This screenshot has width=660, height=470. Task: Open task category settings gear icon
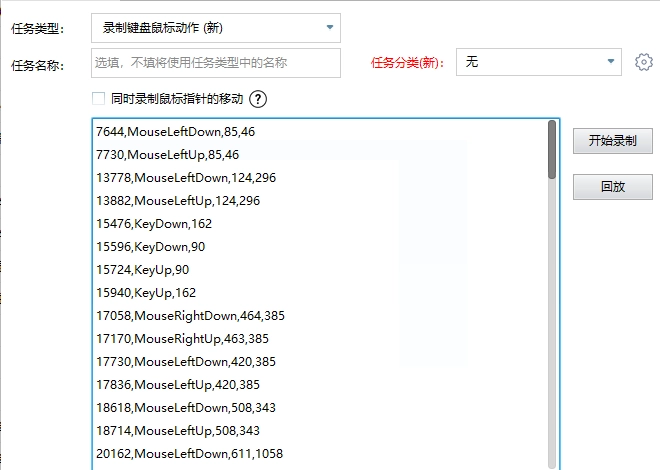coord(643,63)
